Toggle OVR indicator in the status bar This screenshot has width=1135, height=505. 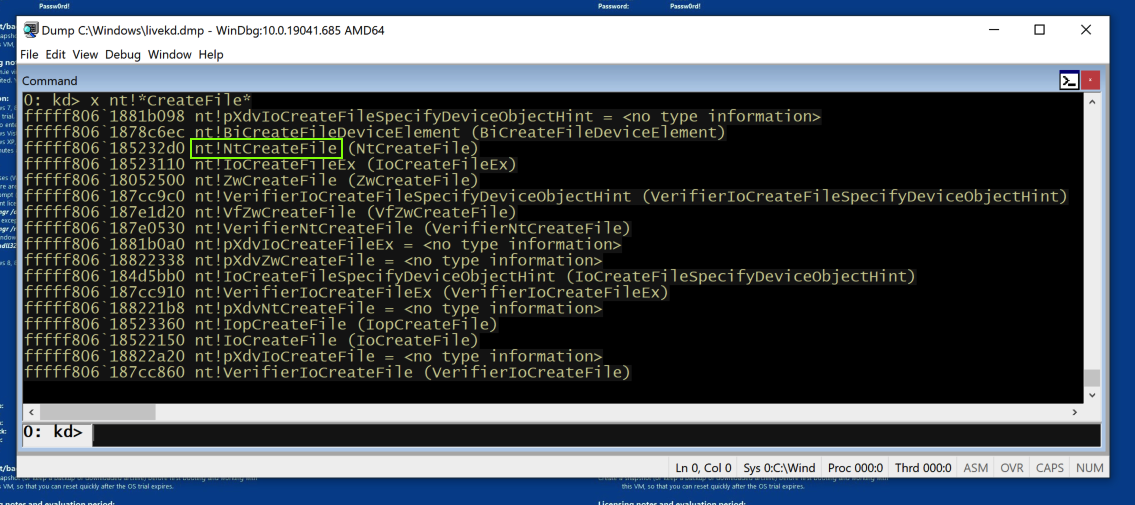pyautogui.click(x=1011, y=468)
